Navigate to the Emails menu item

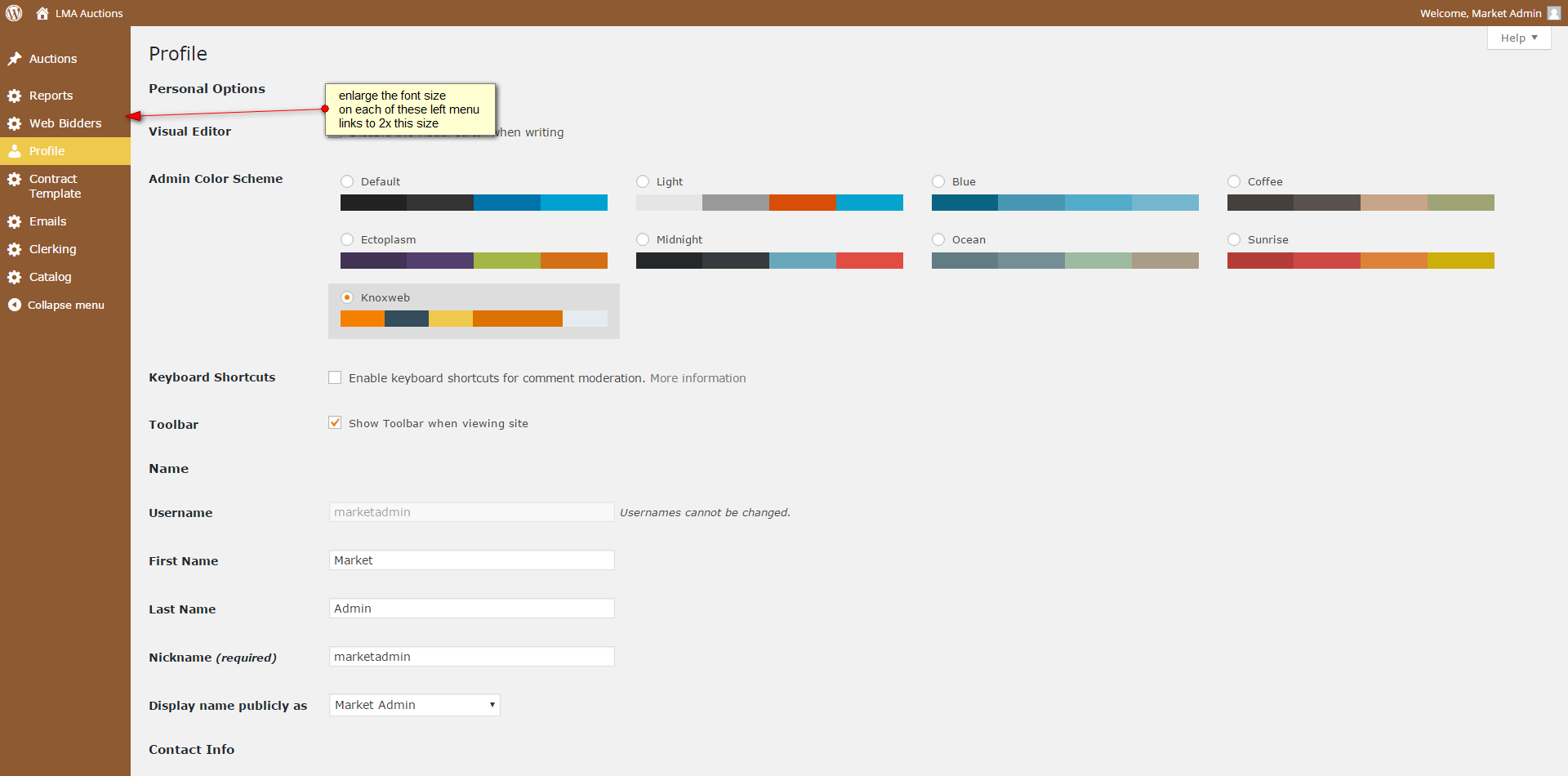click(65, 221)
